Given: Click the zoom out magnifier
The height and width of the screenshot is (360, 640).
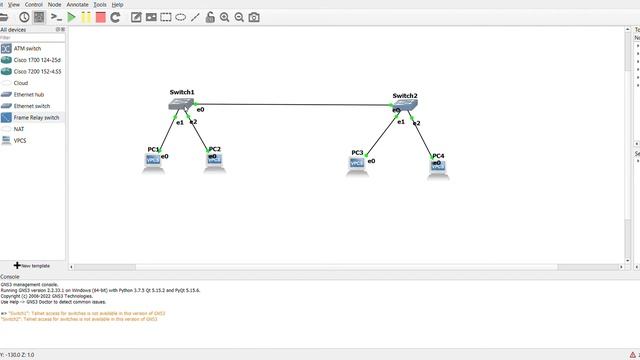Looking at the screenshot, I should click(239, 17).
